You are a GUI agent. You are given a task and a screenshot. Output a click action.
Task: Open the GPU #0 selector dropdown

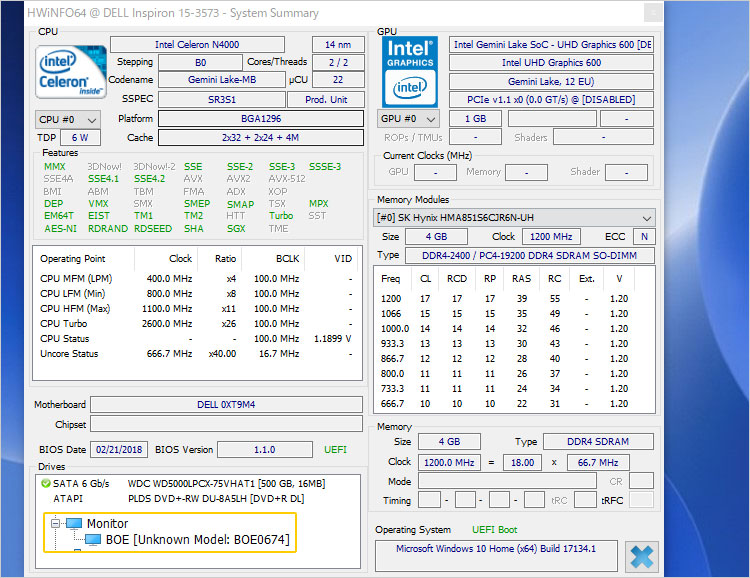[x=408, y=119]
